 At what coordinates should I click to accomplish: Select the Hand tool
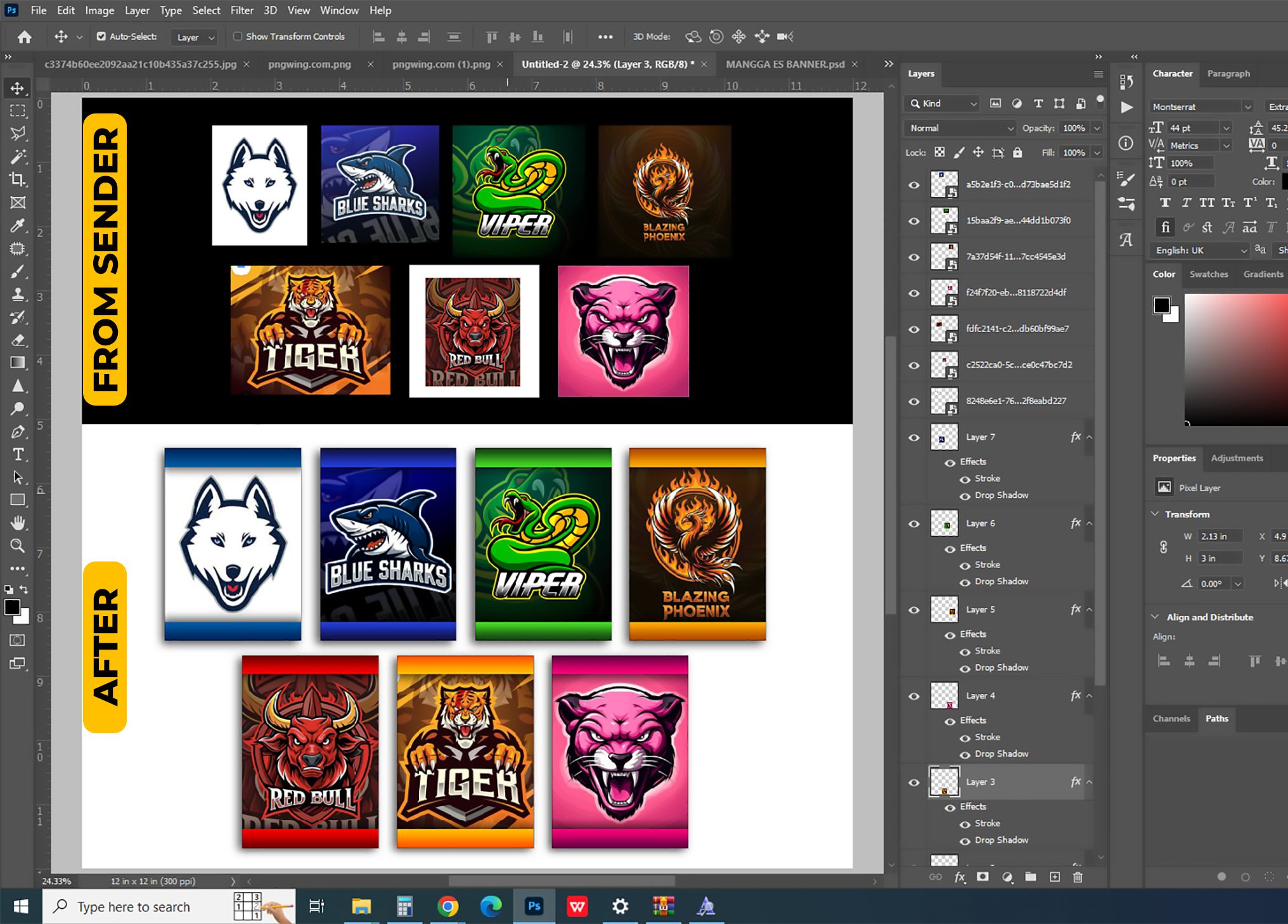point(18,523)
